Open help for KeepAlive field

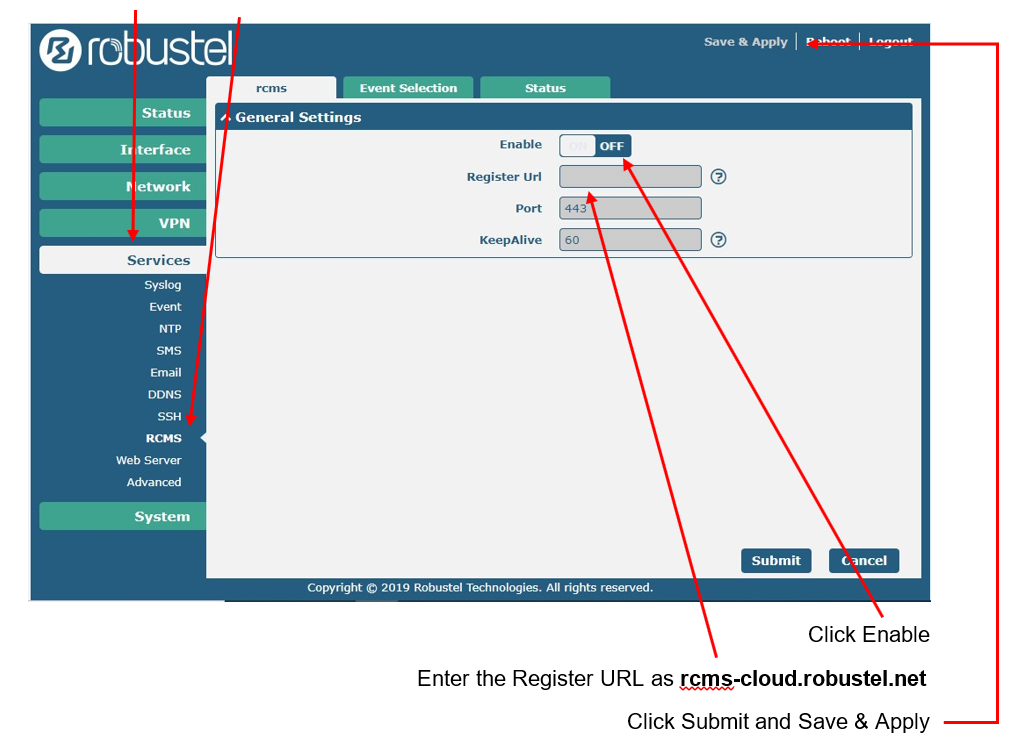pos(718,240)
